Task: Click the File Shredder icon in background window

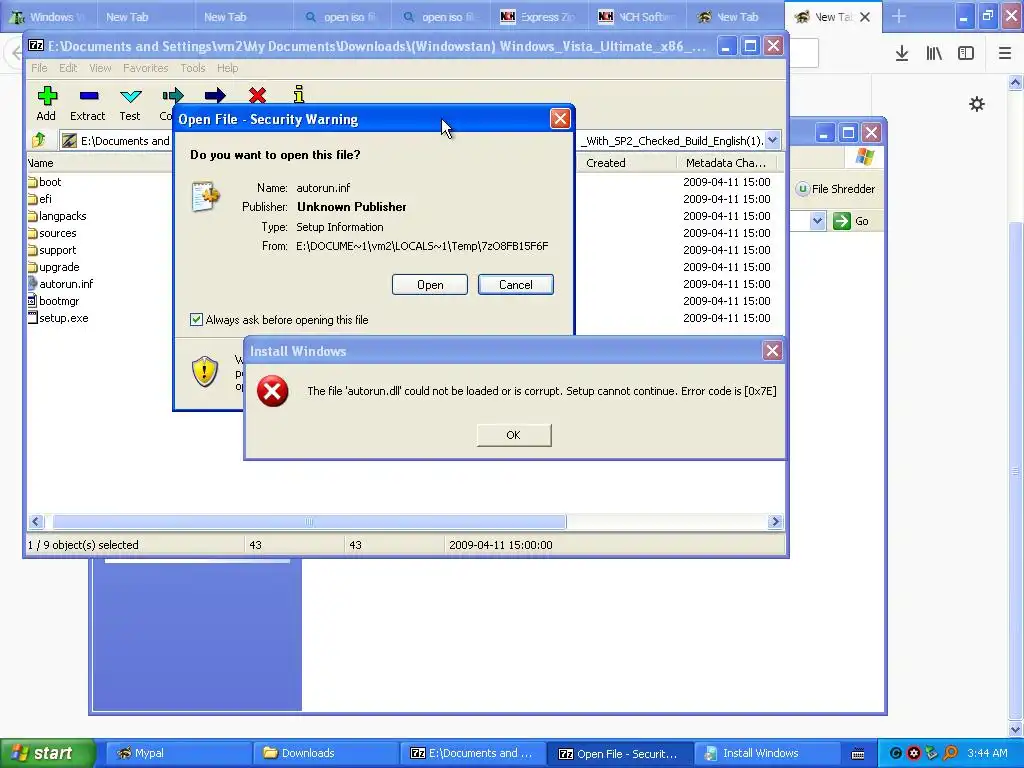Action: [803, 189]
